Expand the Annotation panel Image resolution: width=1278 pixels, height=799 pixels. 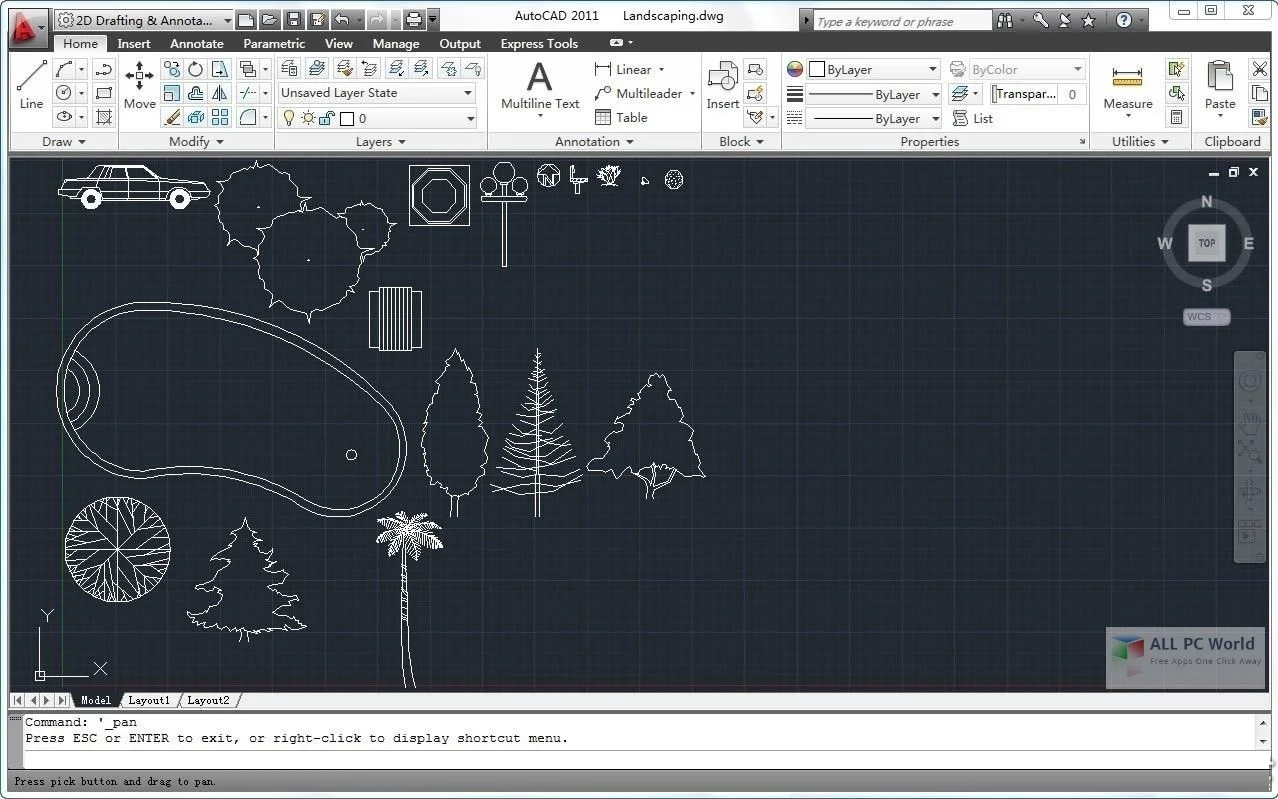[594, 142]
